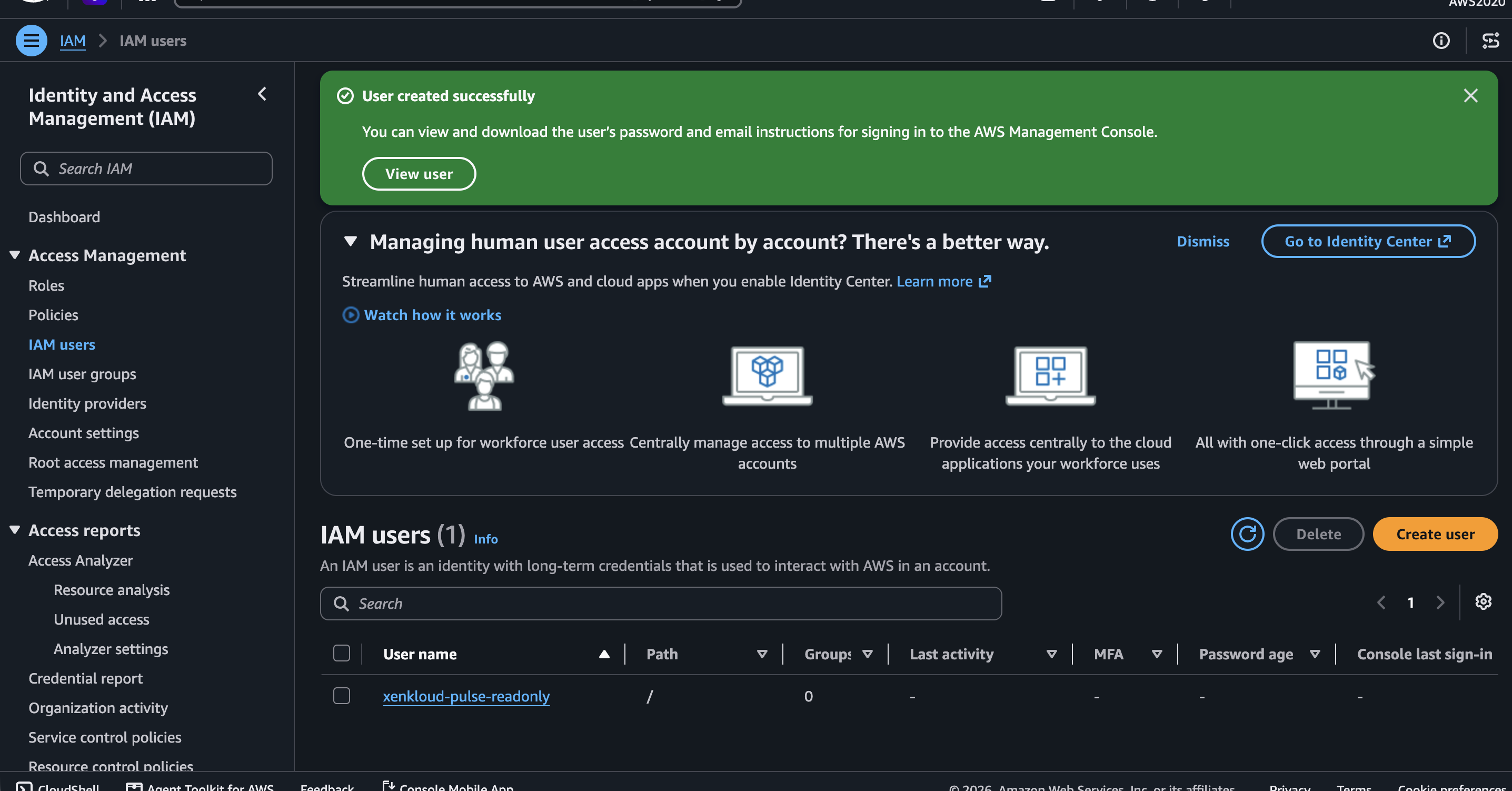Click the laptop with app grid illustration

(1051, 376)
